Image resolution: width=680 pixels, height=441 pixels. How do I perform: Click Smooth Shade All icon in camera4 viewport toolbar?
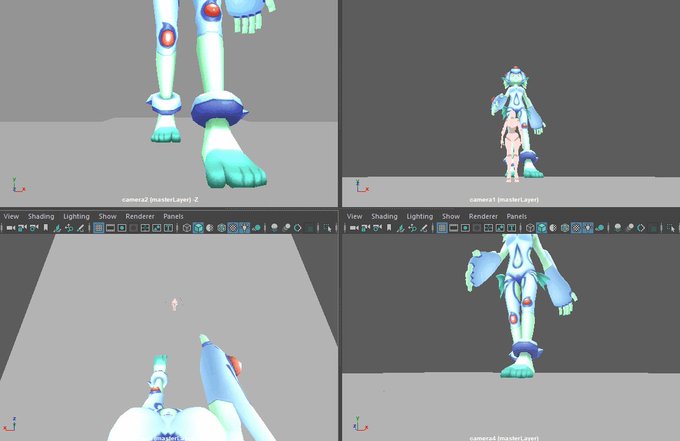542,228
